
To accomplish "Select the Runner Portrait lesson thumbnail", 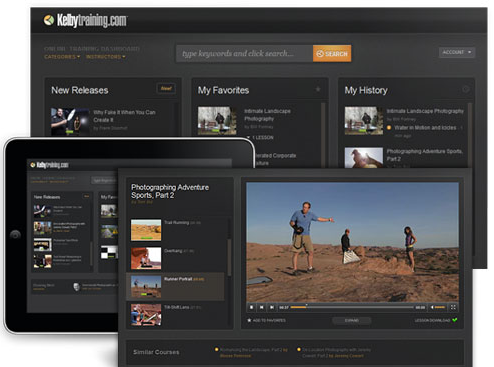I will coord(146,287).
